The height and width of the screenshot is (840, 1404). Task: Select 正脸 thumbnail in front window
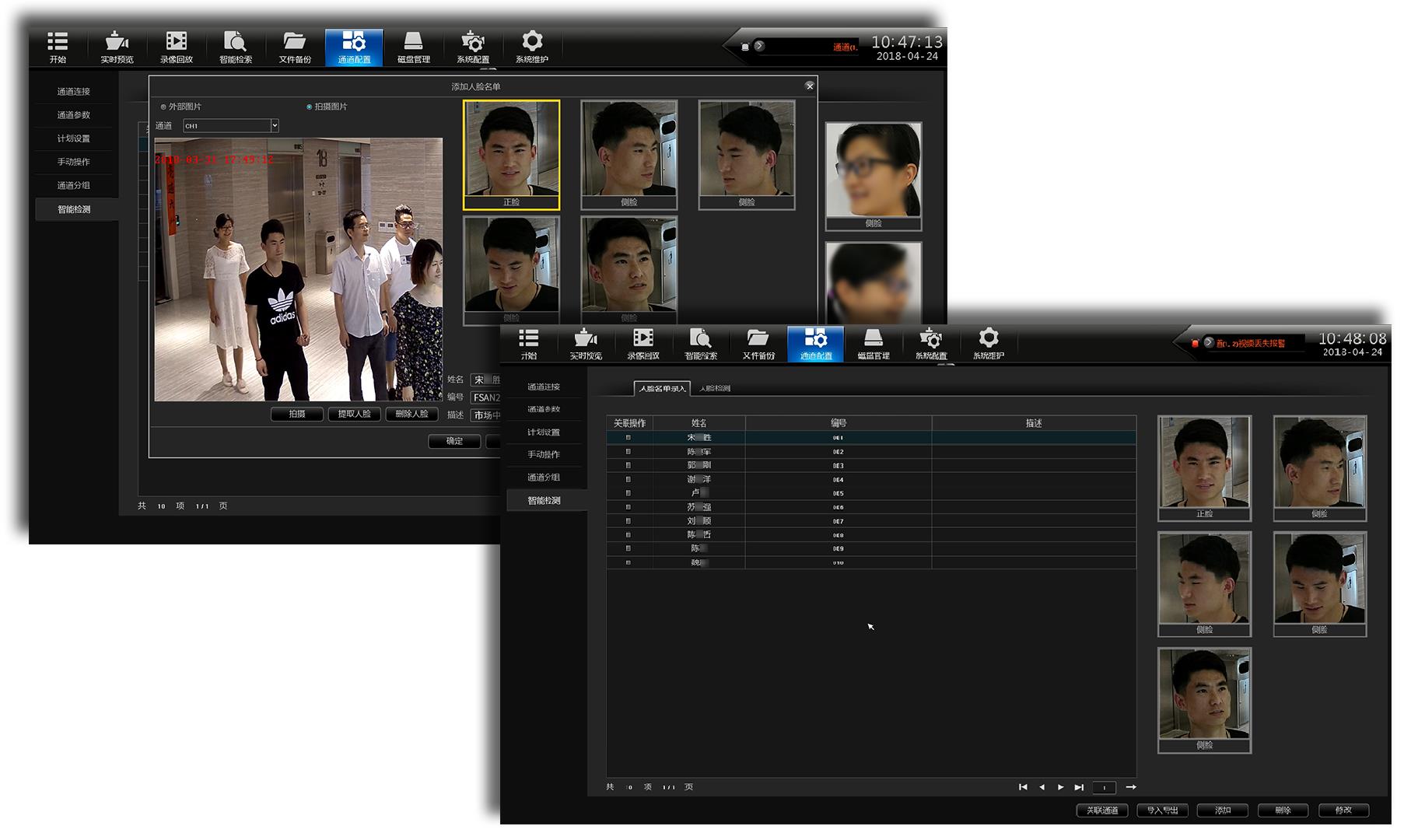point(1204,467)
